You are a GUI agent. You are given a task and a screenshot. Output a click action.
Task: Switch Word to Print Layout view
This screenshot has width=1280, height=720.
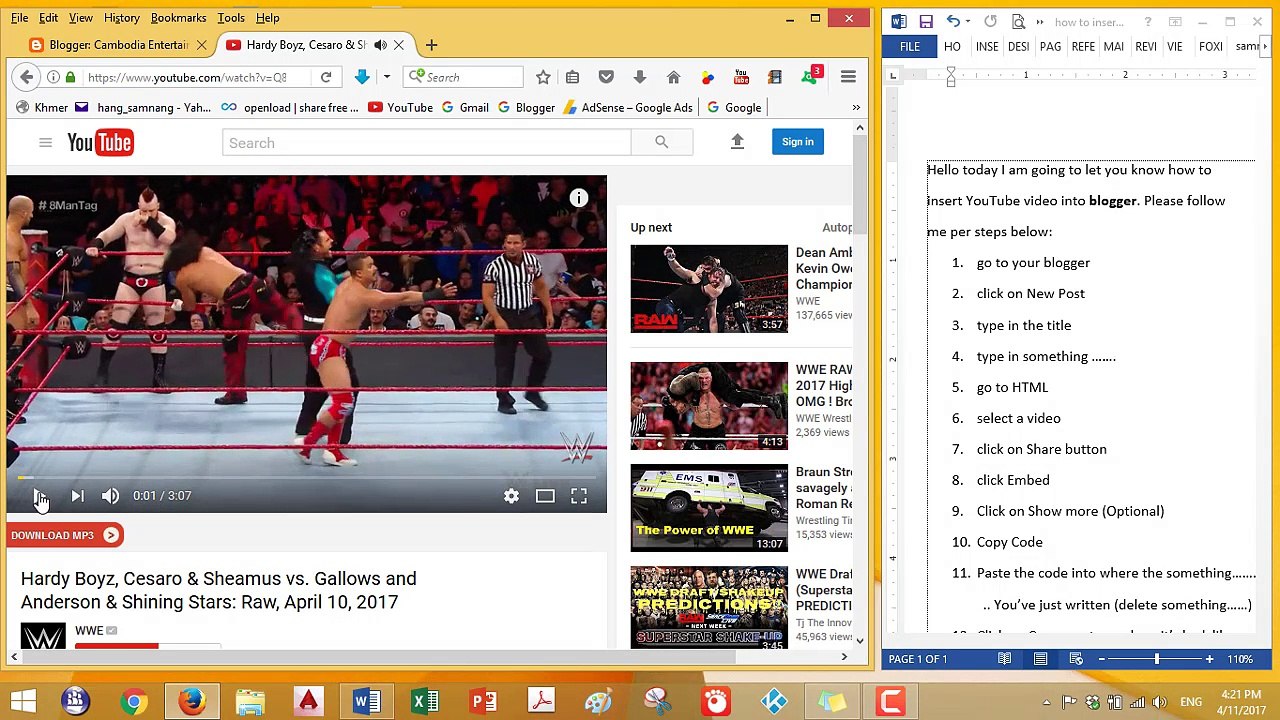(x=1040, y=659)
